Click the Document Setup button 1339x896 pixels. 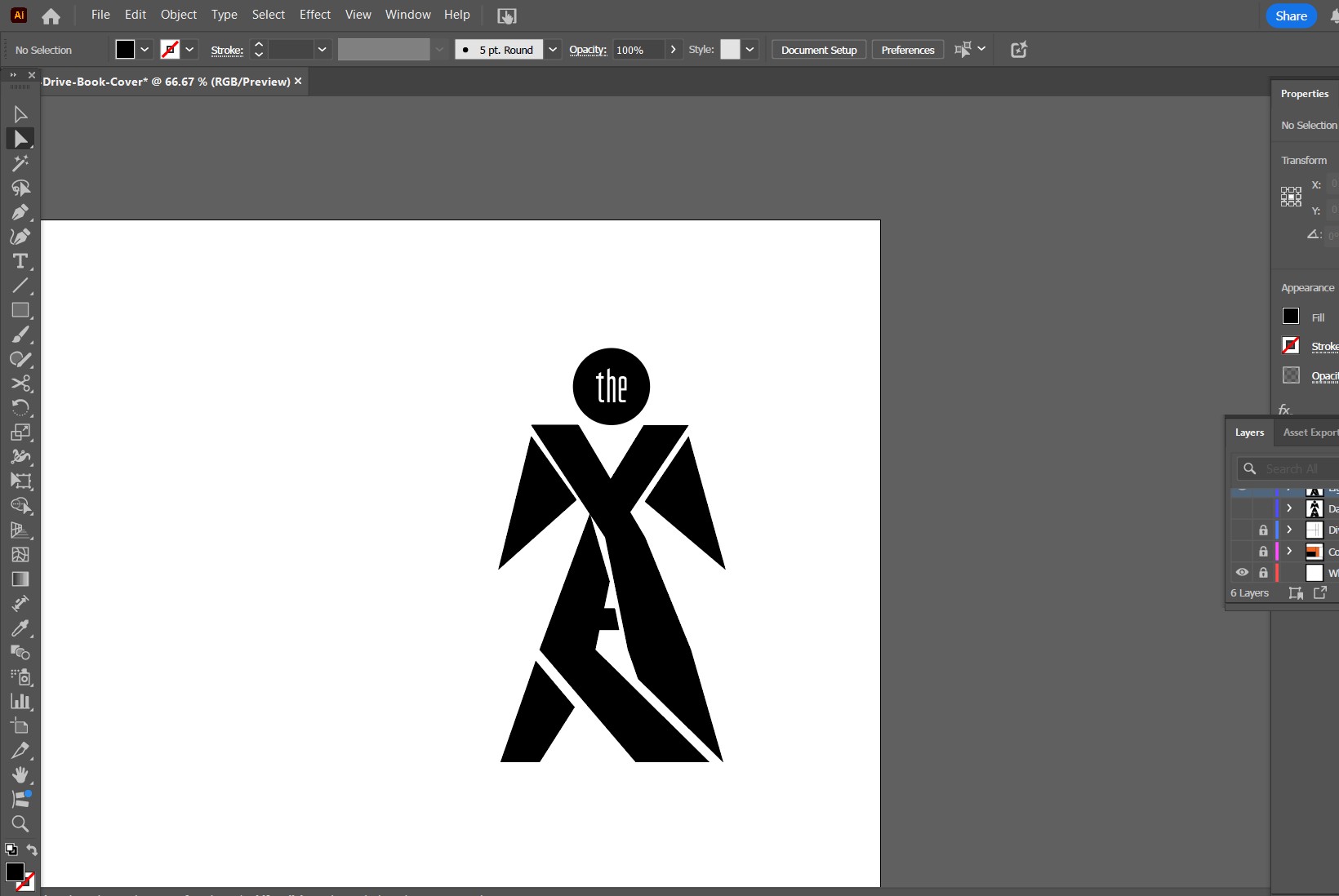818,50
